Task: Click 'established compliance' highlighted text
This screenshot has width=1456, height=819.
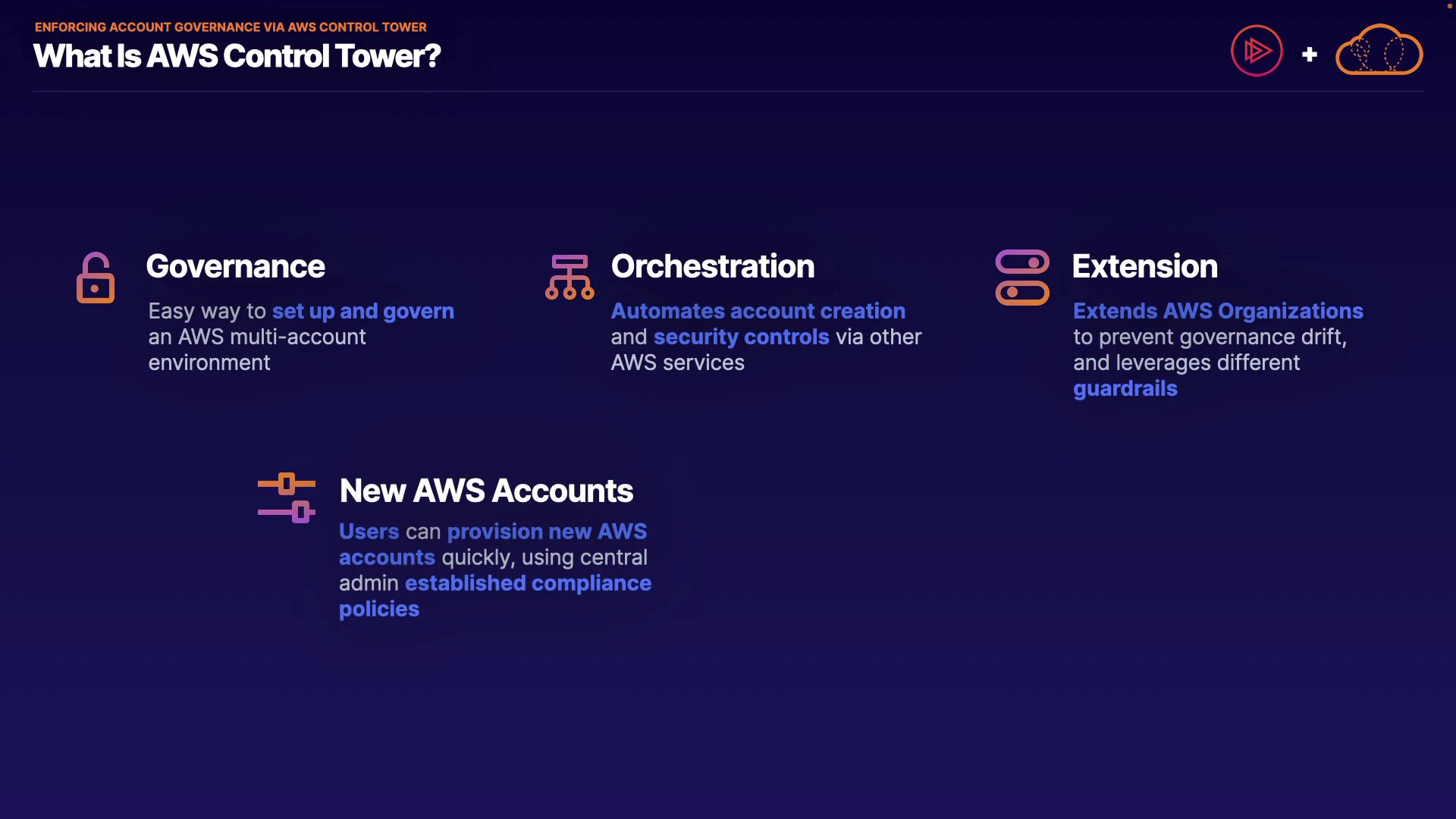Action: click(x=528, y=583)
